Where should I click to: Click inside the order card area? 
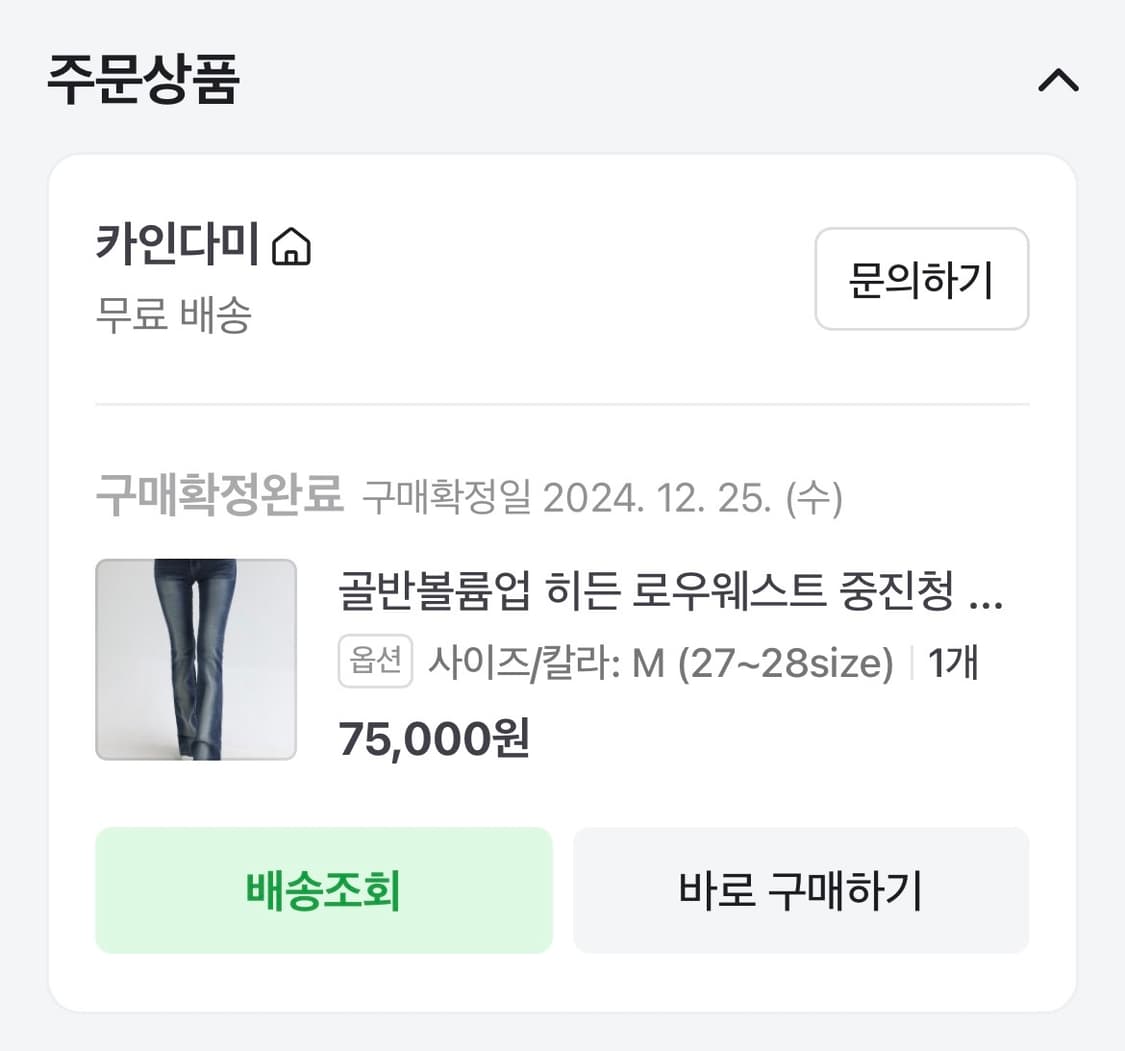tap(562, 580)
